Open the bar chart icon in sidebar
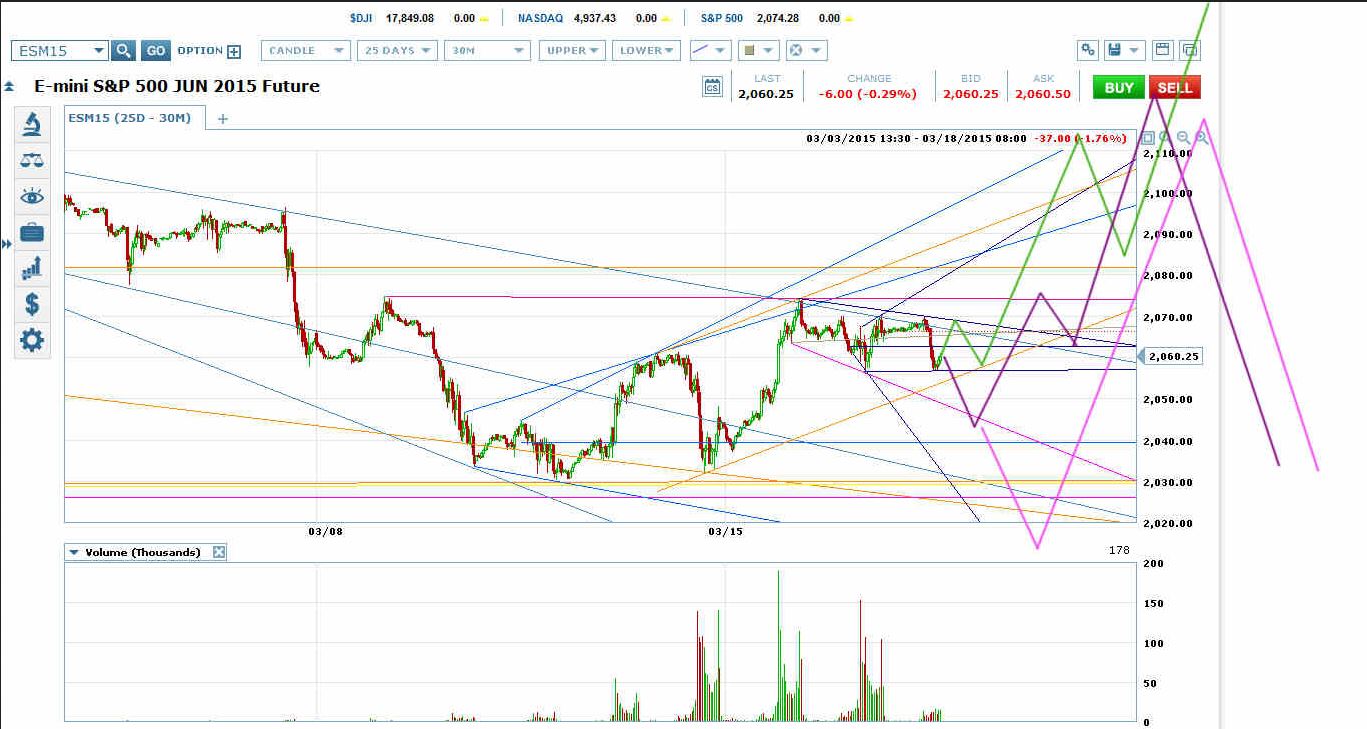The image size is (1367, 729). point(32,268)
